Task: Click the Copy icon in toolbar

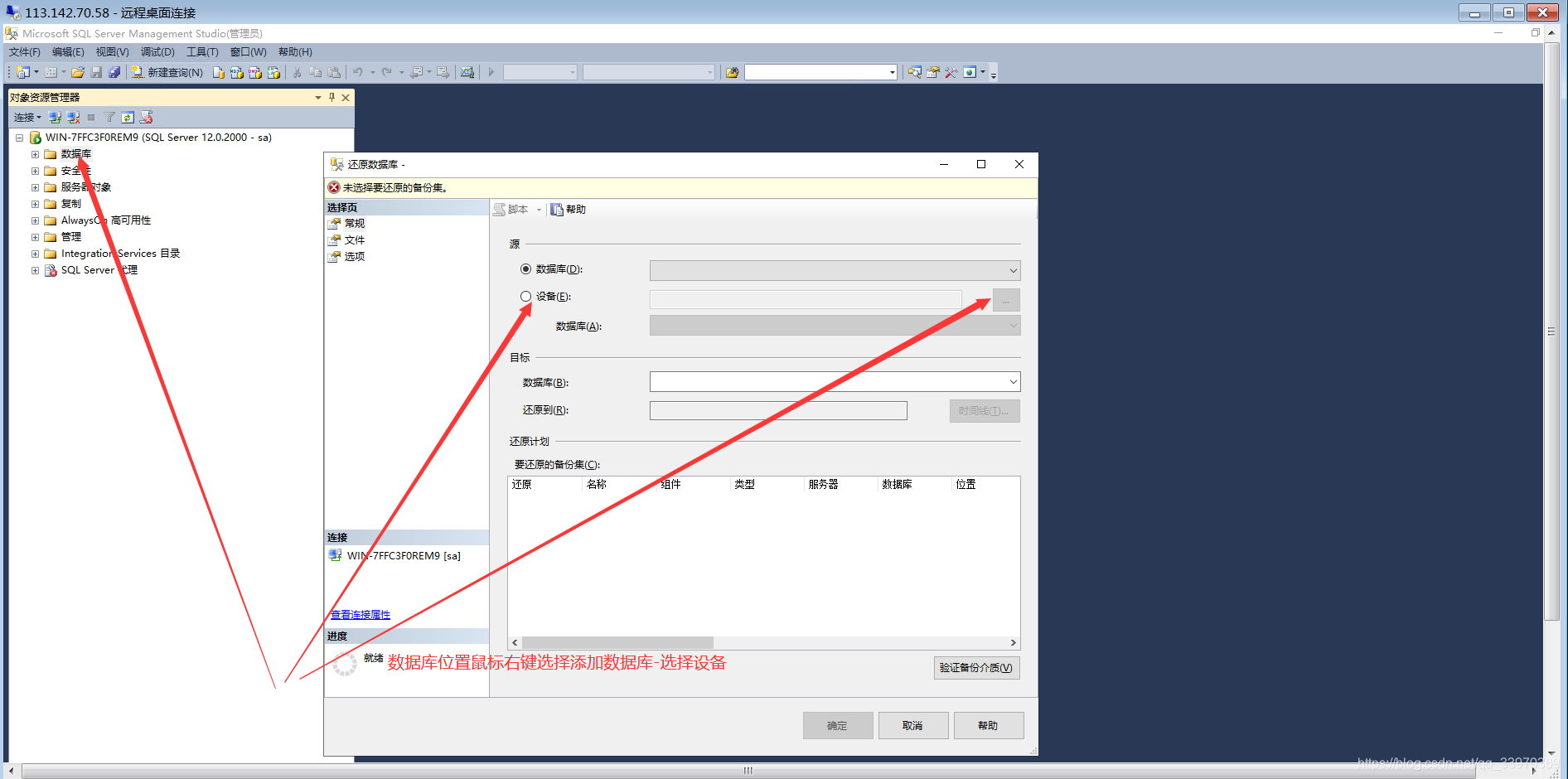Action: coord(316,72)
